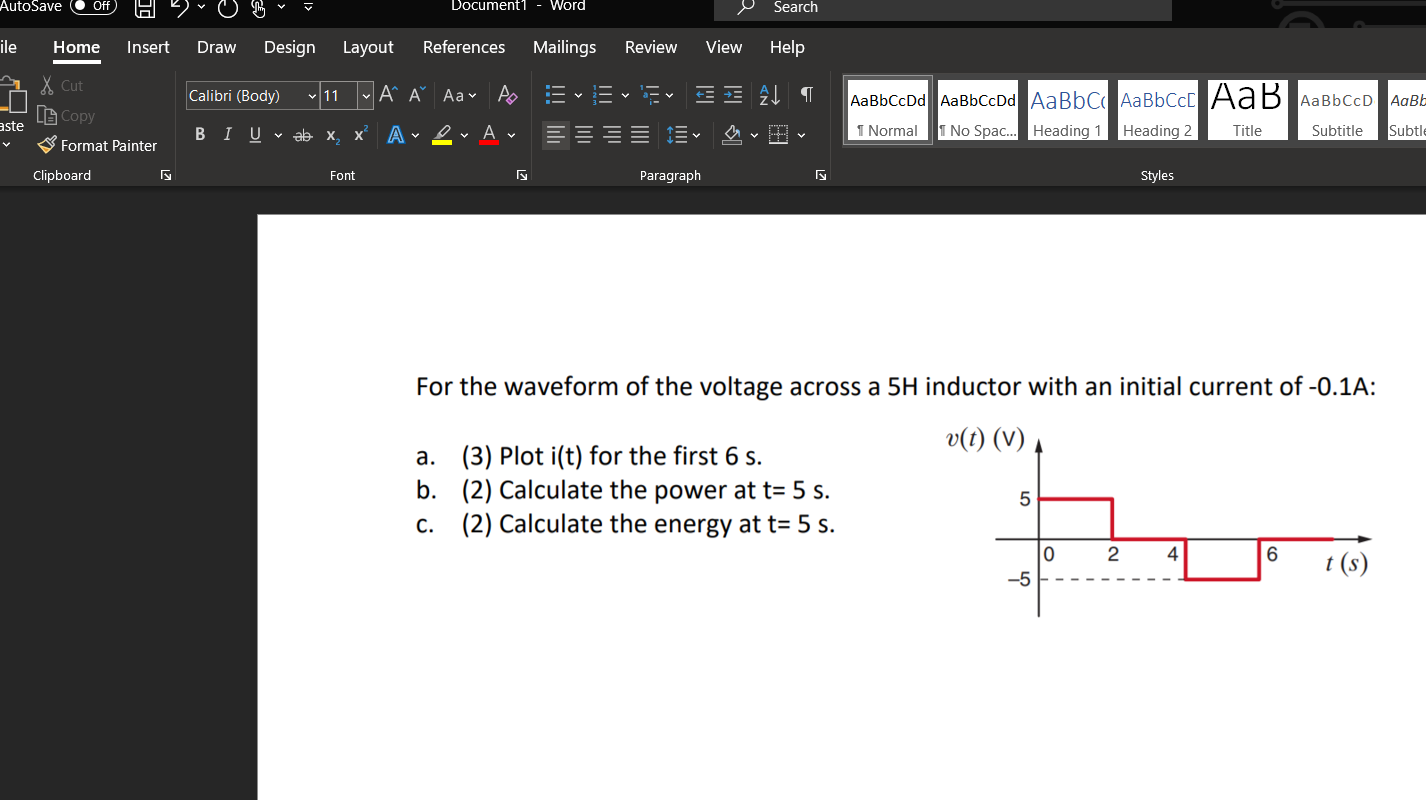The height and width of the screenshot is (800, 1426).
Task: Toggle subscript formatting
Action: (x=331, y=136)
